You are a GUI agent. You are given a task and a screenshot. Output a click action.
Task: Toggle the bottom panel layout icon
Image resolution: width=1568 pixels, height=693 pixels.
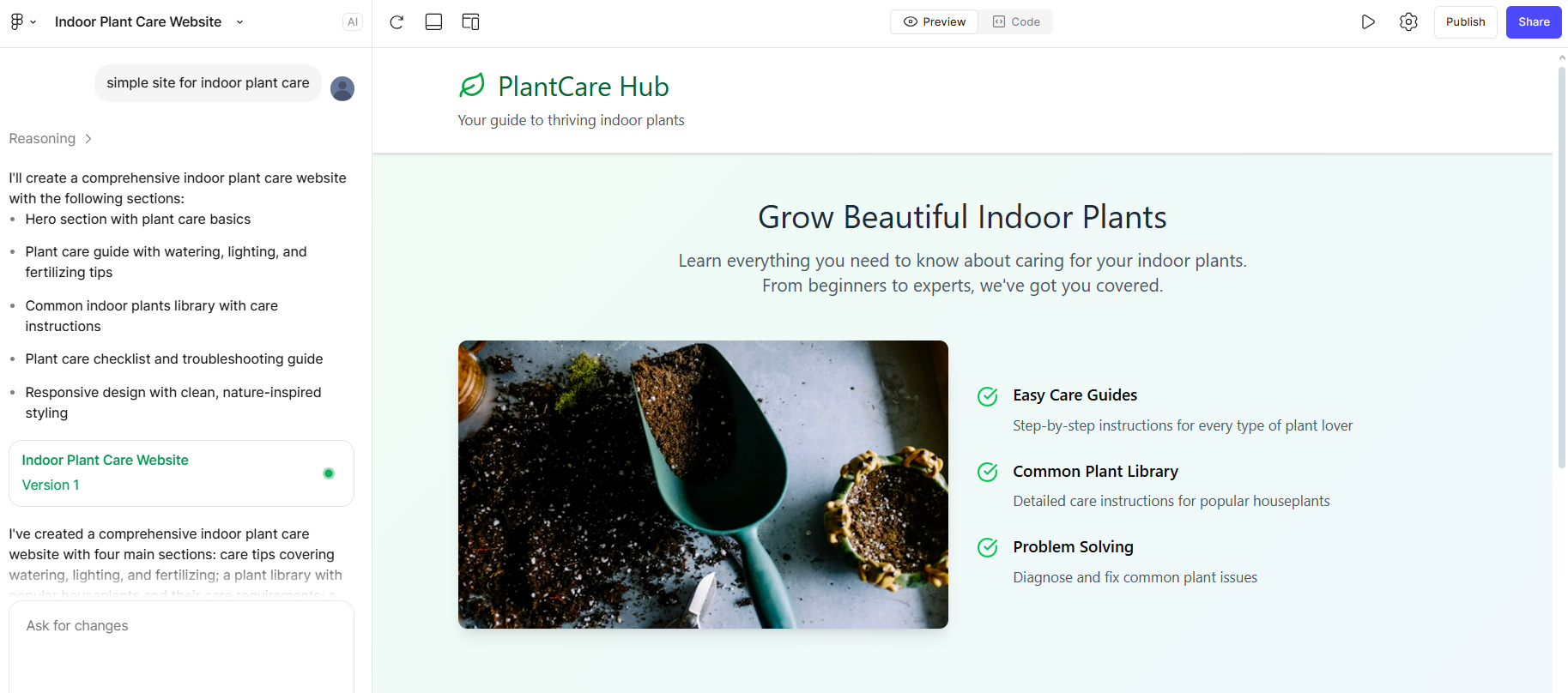[433, 22]
